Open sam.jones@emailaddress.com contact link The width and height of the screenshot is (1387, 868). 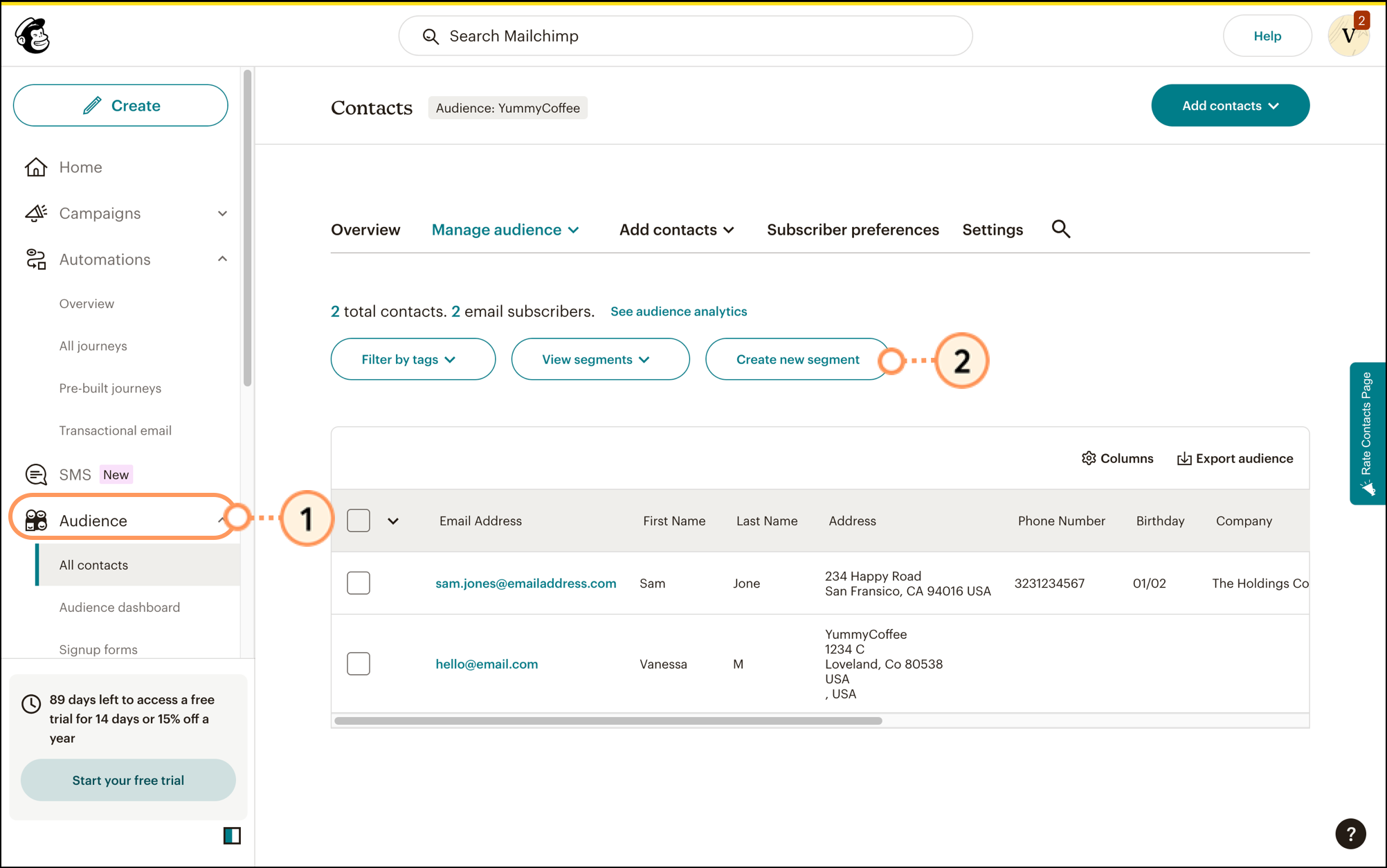(525, 584)
